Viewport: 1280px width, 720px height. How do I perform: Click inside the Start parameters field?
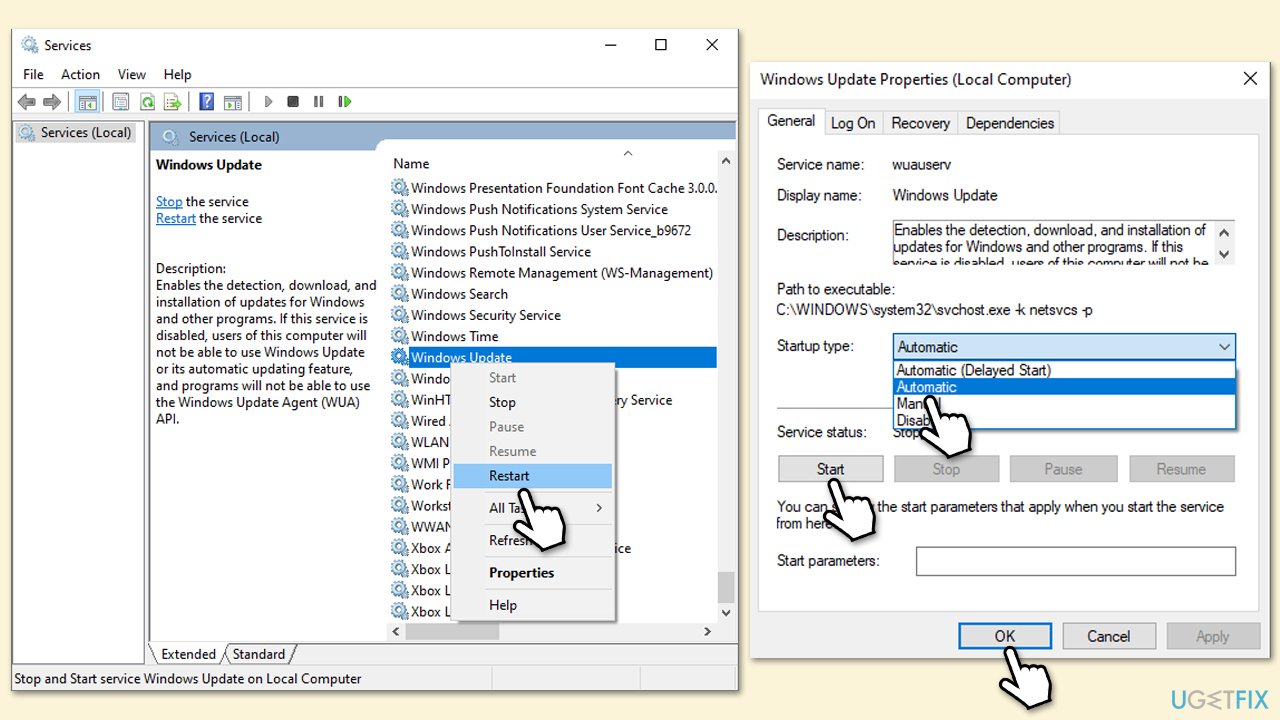[x=1075, y=561]
